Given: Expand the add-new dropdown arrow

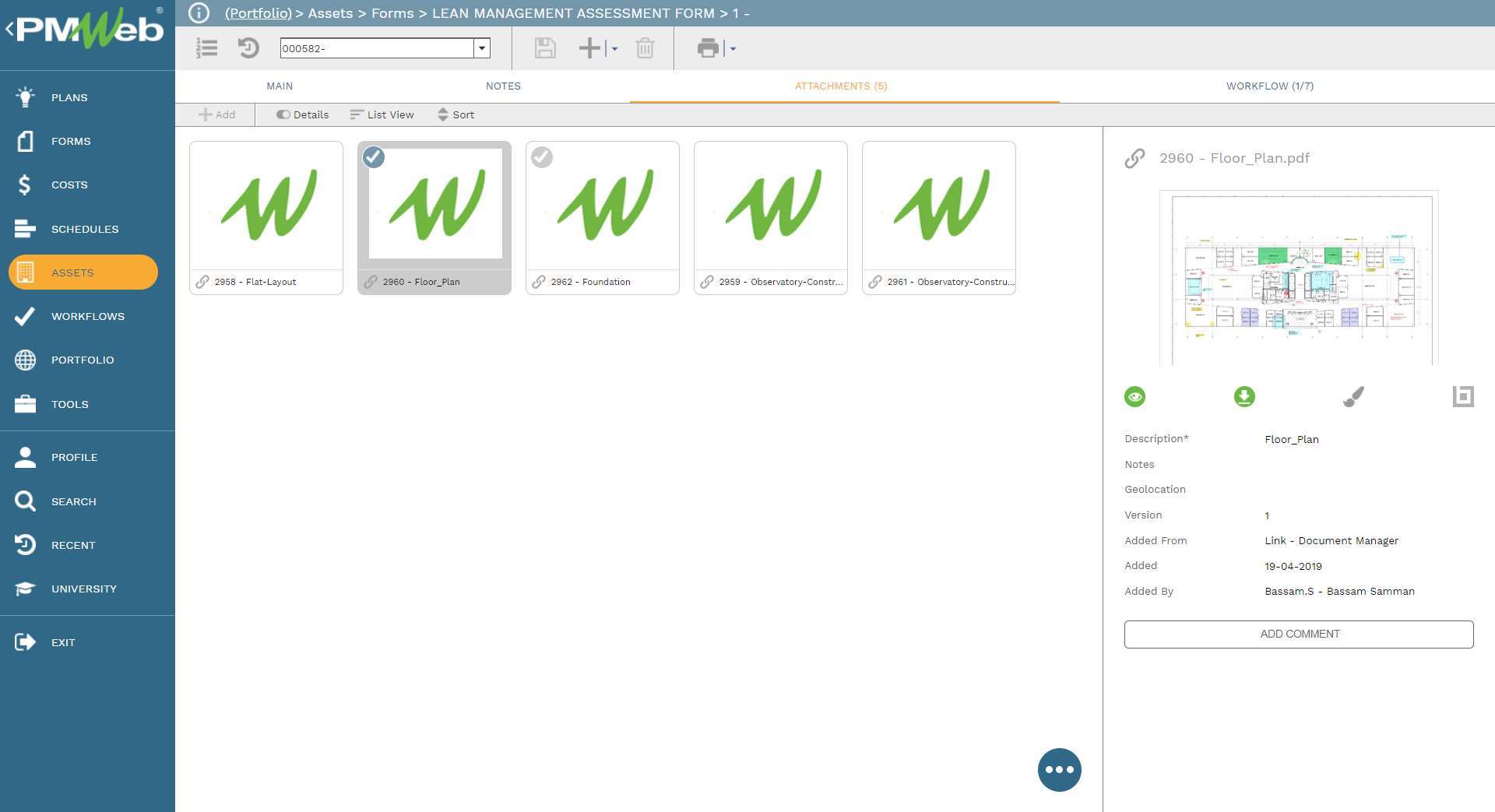Looking at the screenshot, I should click(614, 49).
